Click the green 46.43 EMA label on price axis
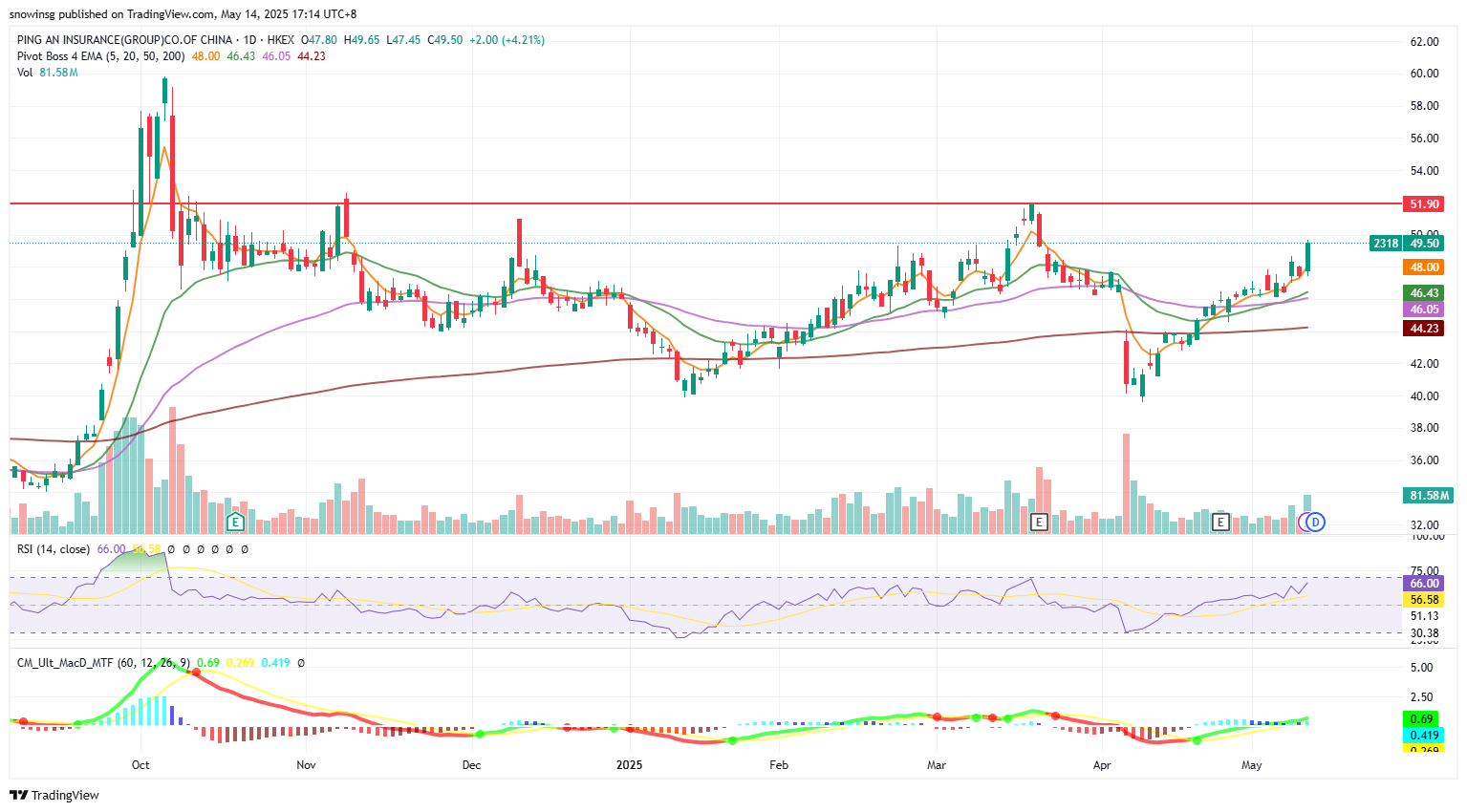 coord(1424,293)
